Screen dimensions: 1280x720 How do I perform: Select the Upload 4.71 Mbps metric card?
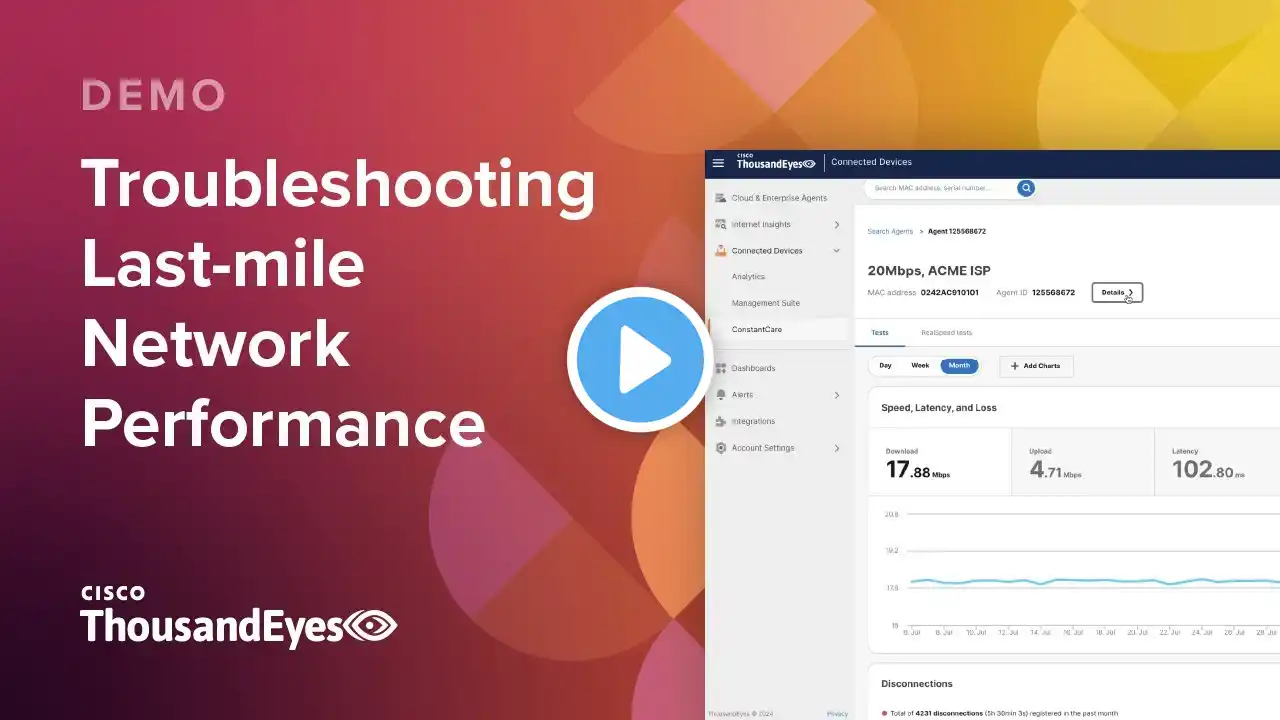point(1083,463)
